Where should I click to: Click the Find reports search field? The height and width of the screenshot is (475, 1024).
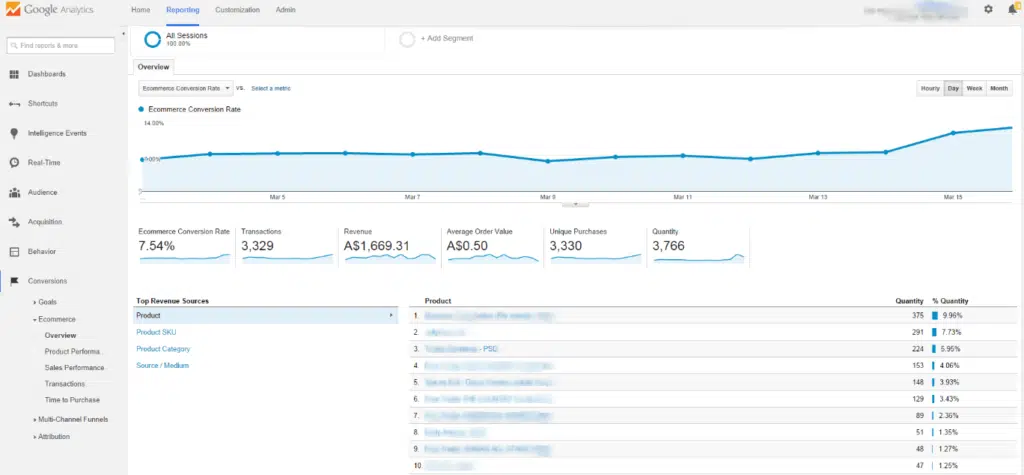62,45
